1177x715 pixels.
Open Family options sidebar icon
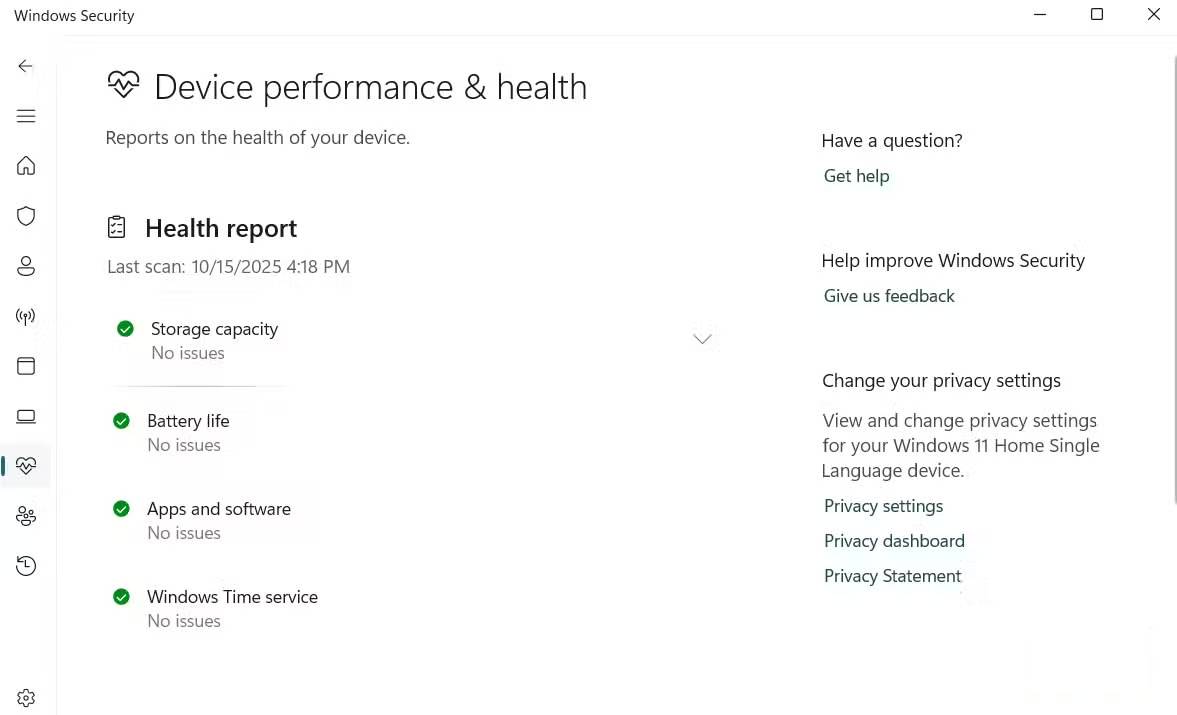(26, 516)
